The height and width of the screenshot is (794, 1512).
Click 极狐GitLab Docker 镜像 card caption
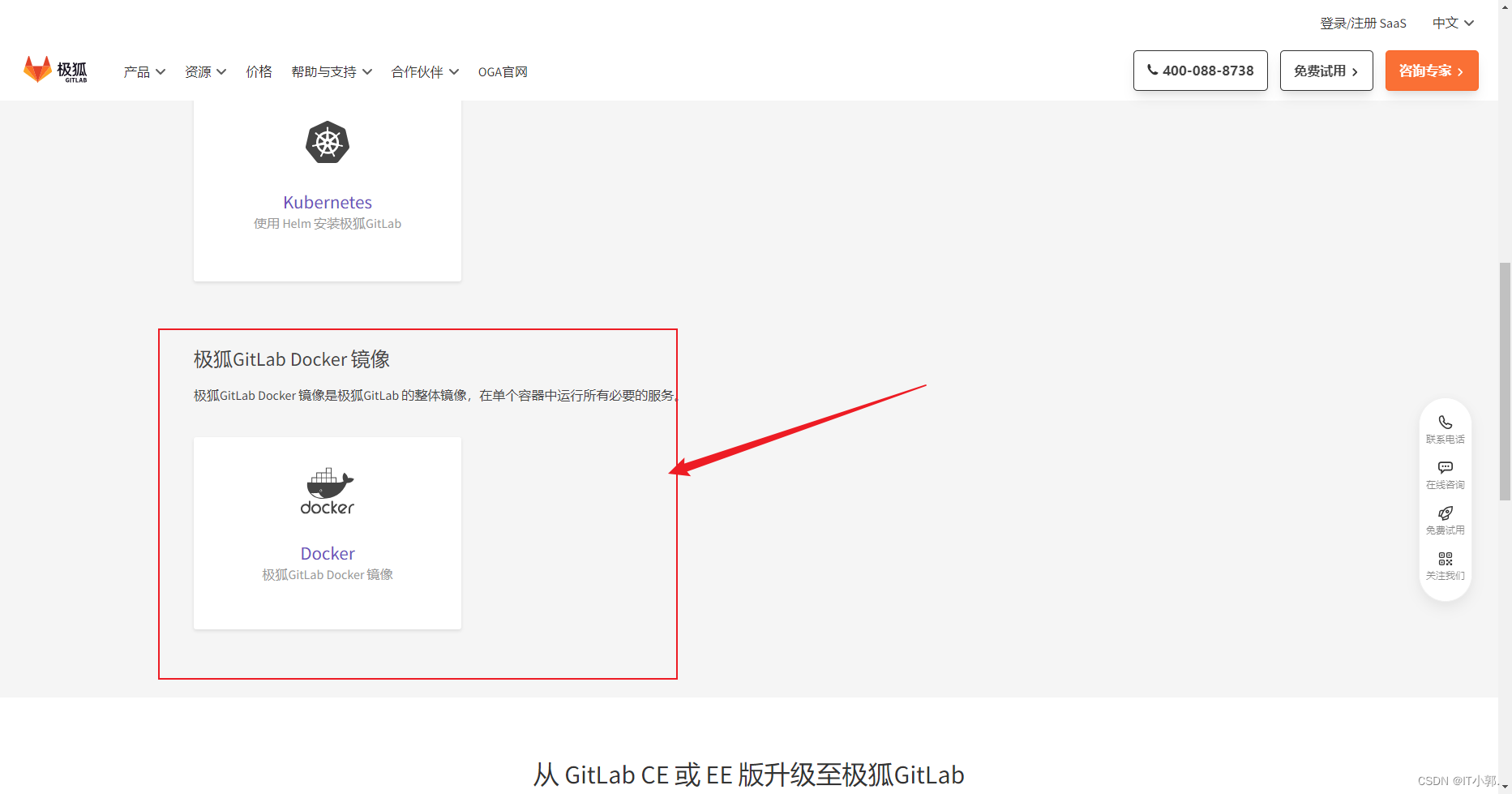(328, 575)
